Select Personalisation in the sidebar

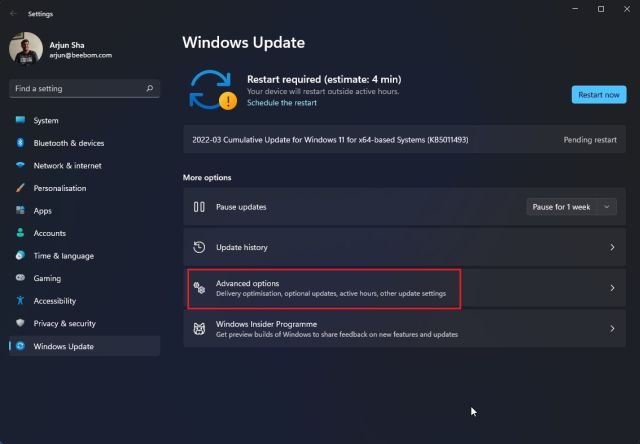(84, 188)
